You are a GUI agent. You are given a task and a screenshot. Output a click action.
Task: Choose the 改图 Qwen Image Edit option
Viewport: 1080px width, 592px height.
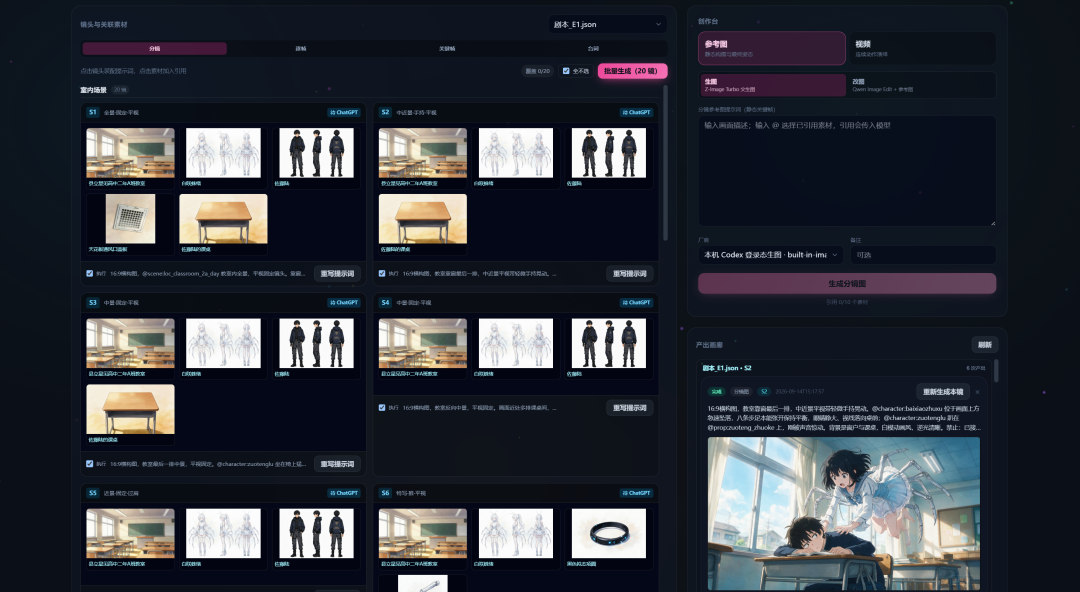point(922,85)
